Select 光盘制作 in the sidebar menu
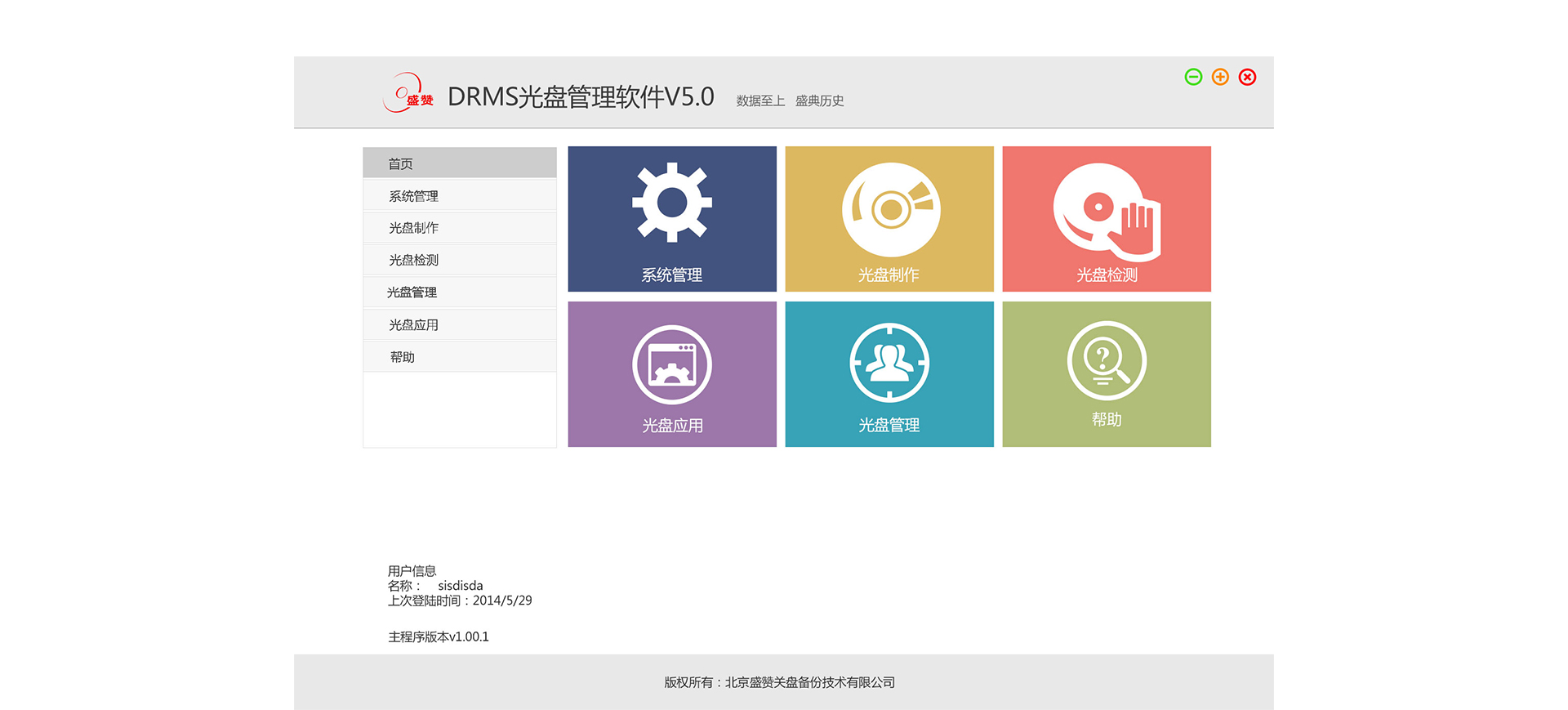The height and width of the screenshot is (710, 1568). (460, 227)
